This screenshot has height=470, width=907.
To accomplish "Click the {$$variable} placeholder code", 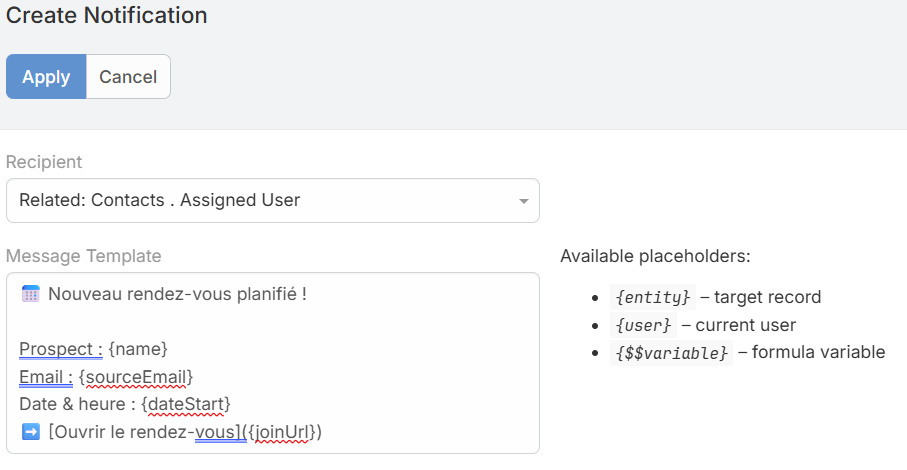I will 670,353.
